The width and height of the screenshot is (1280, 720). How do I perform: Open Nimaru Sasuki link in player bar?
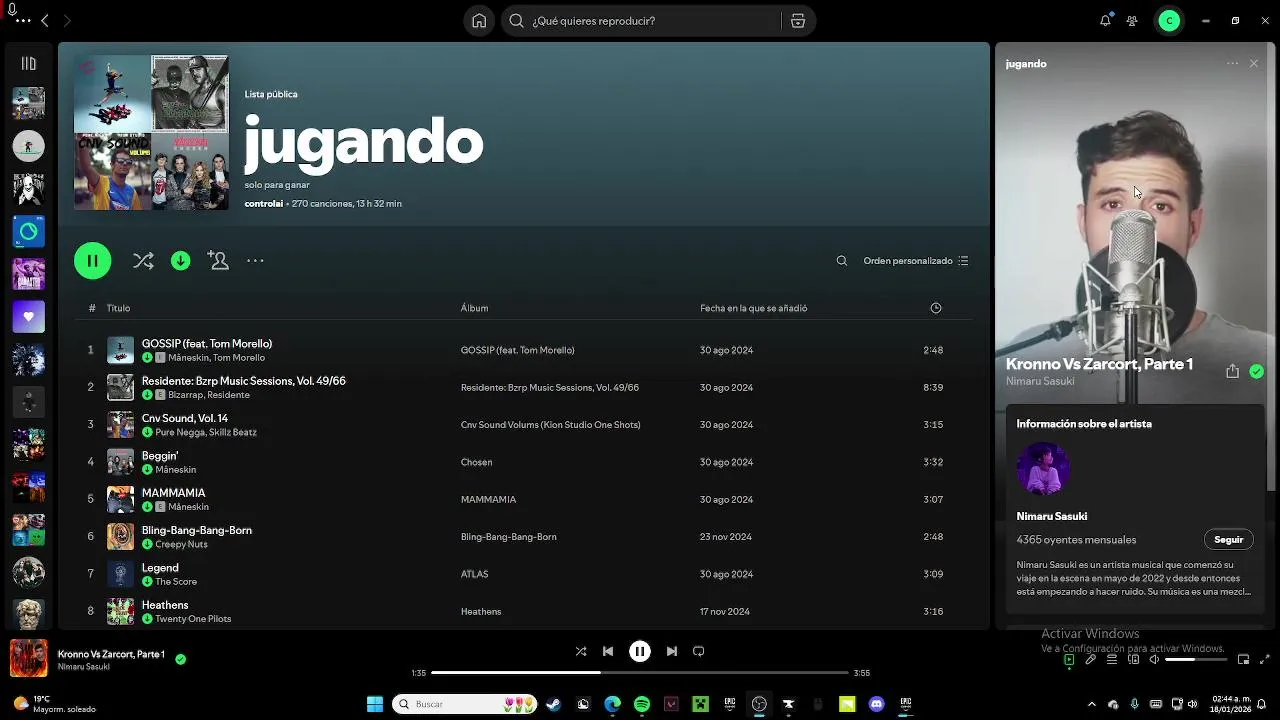[84, 667]
